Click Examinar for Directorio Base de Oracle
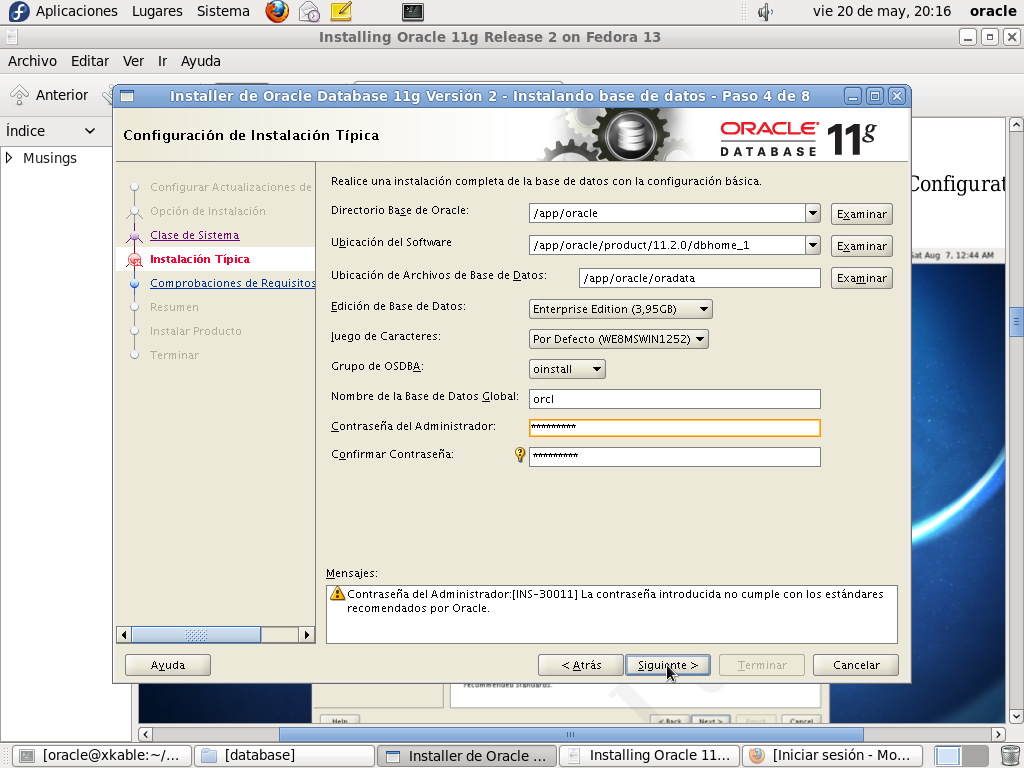The image size is (1024, 768). tap(861, 214)
